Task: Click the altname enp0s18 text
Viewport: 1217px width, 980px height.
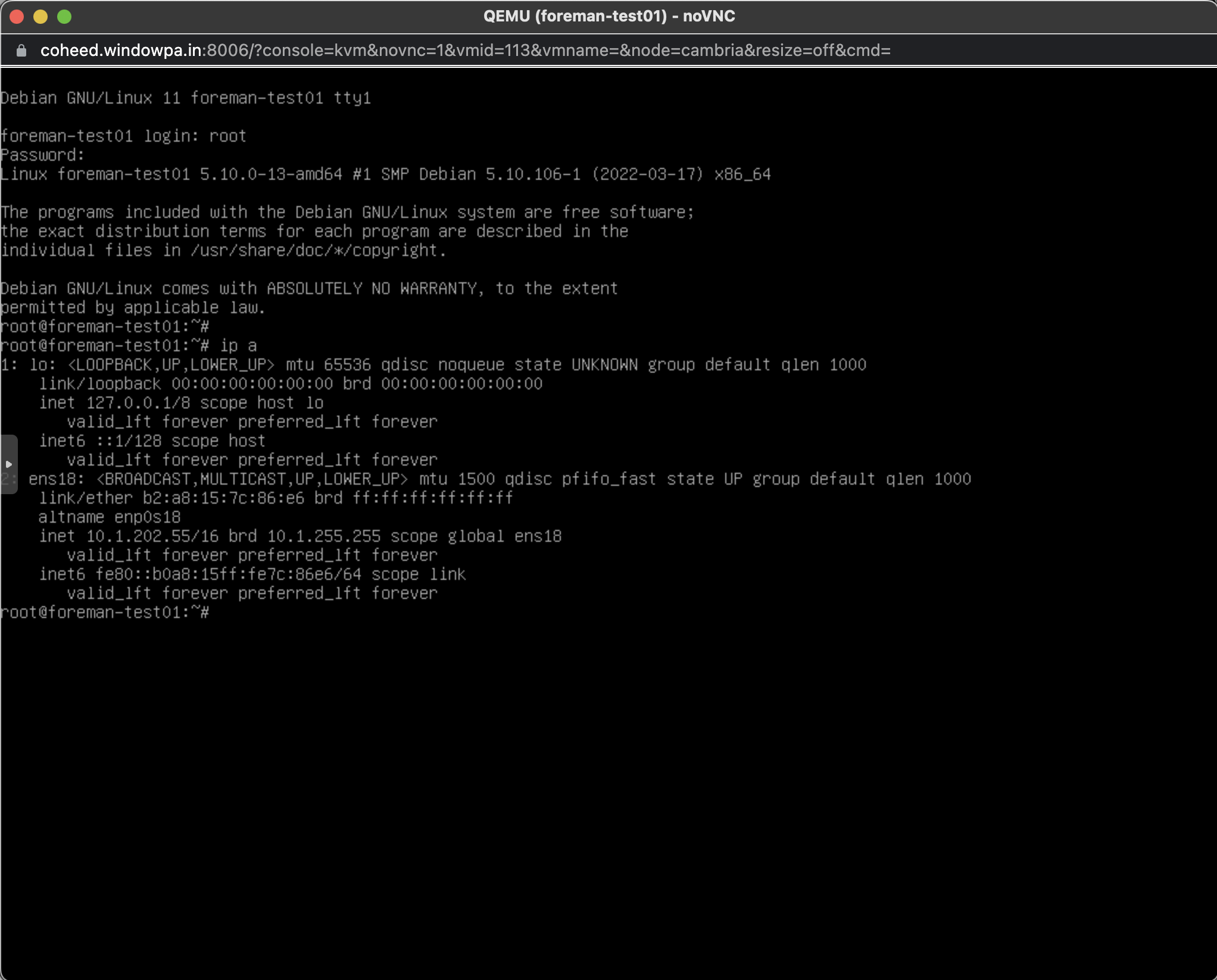Action: click(110, 517)
